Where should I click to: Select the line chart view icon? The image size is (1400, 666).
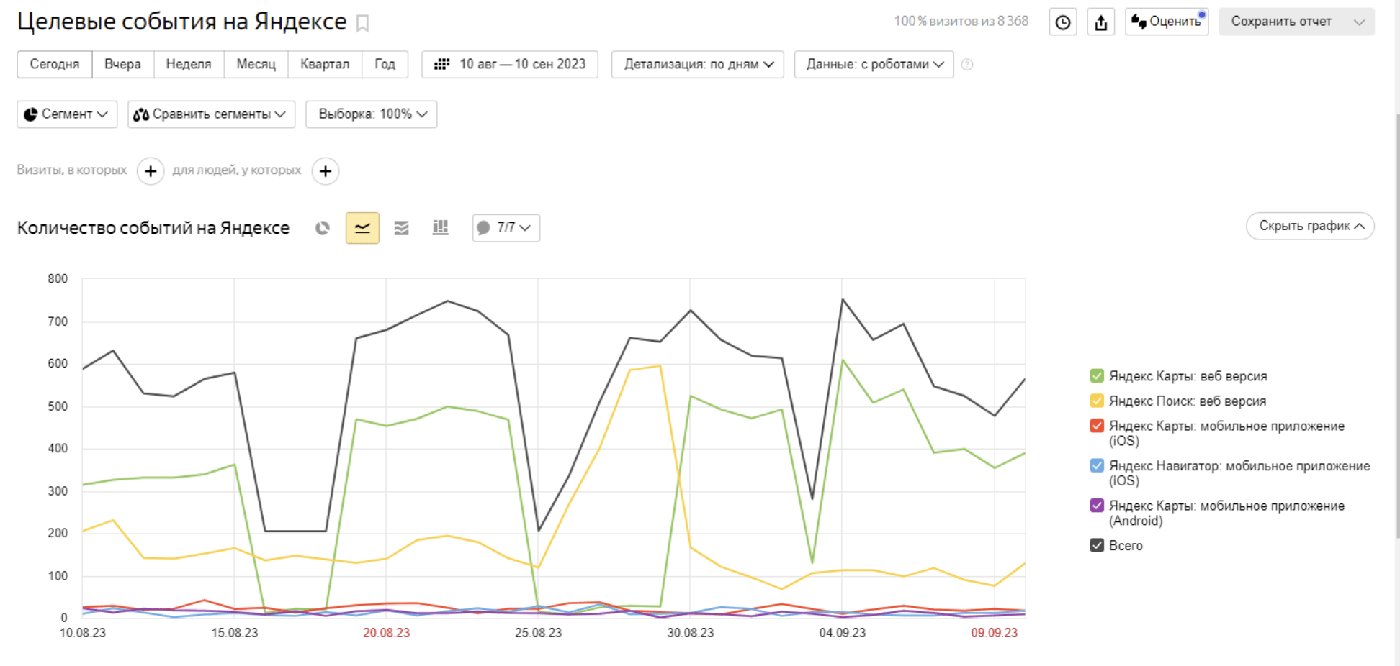pyautogui.click(x=363, y=228)
